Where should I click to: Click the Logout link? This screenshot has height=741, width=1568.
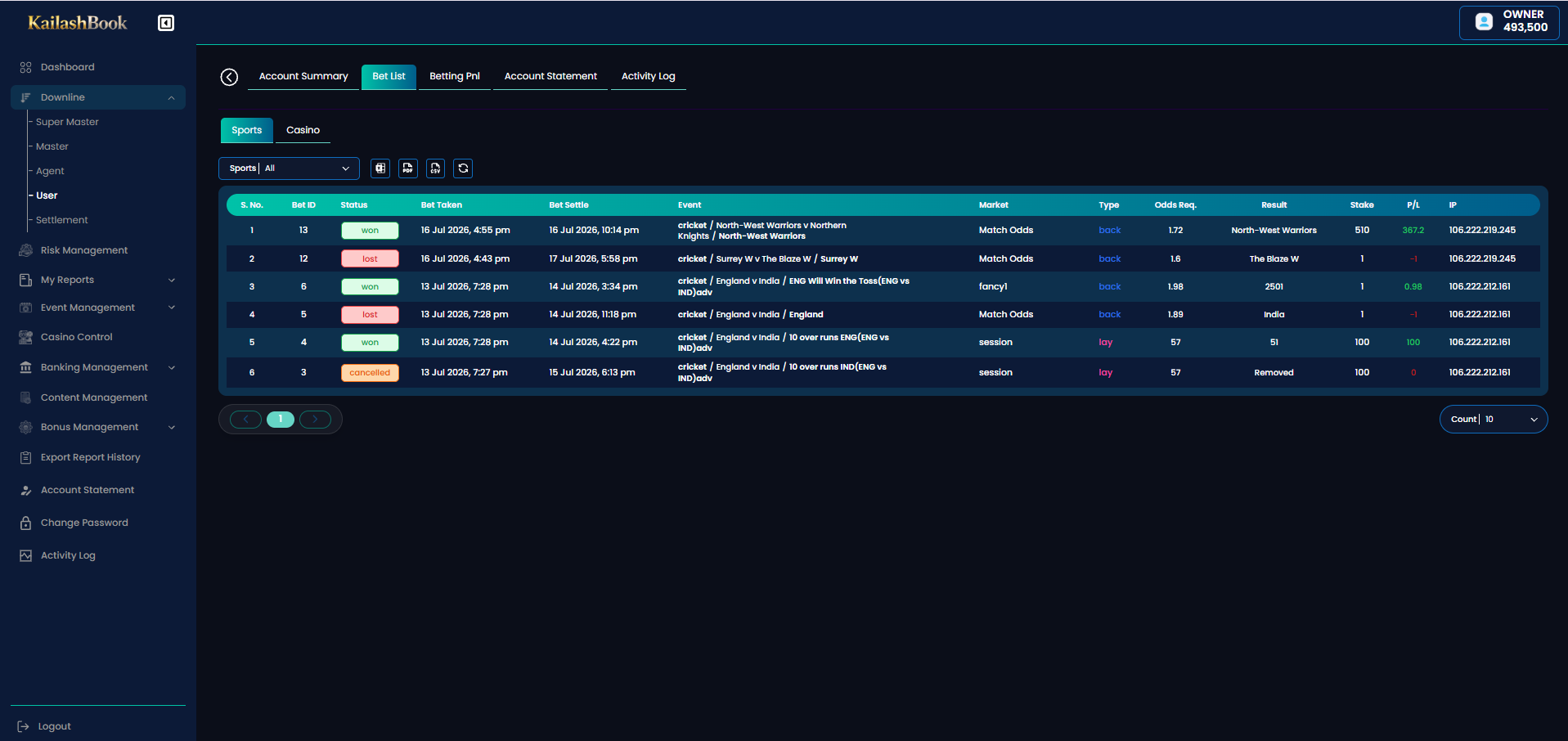click(54, 726)
